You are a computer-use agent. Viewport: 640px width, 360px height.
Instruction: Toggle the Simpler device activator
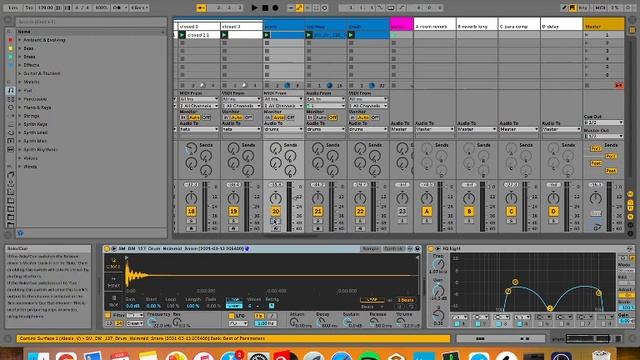(x=107, y=249)
